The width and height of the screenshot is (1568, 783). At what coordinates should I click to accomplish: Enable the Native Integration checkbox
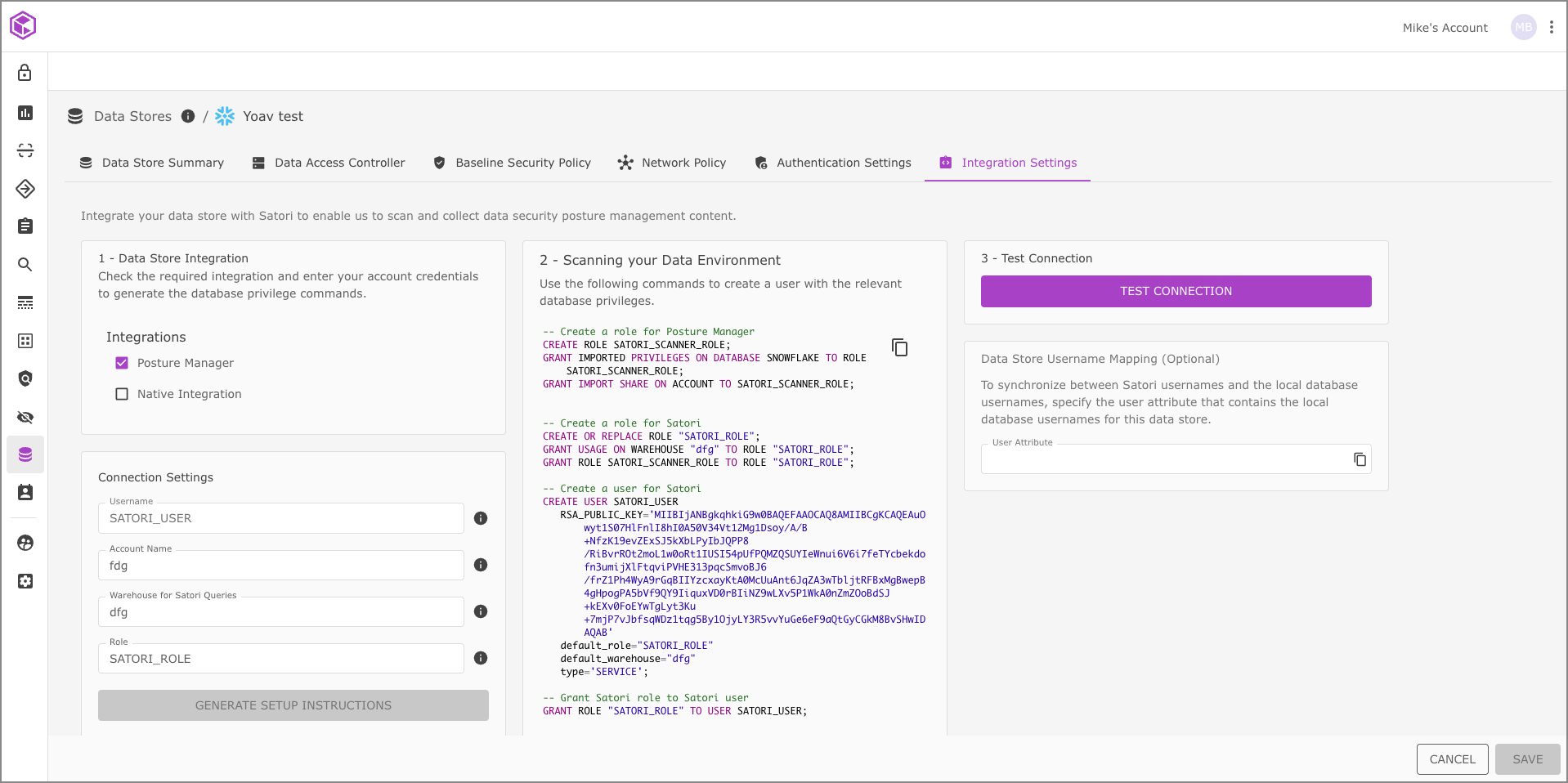pyautogui.click(x=122, y=394)
